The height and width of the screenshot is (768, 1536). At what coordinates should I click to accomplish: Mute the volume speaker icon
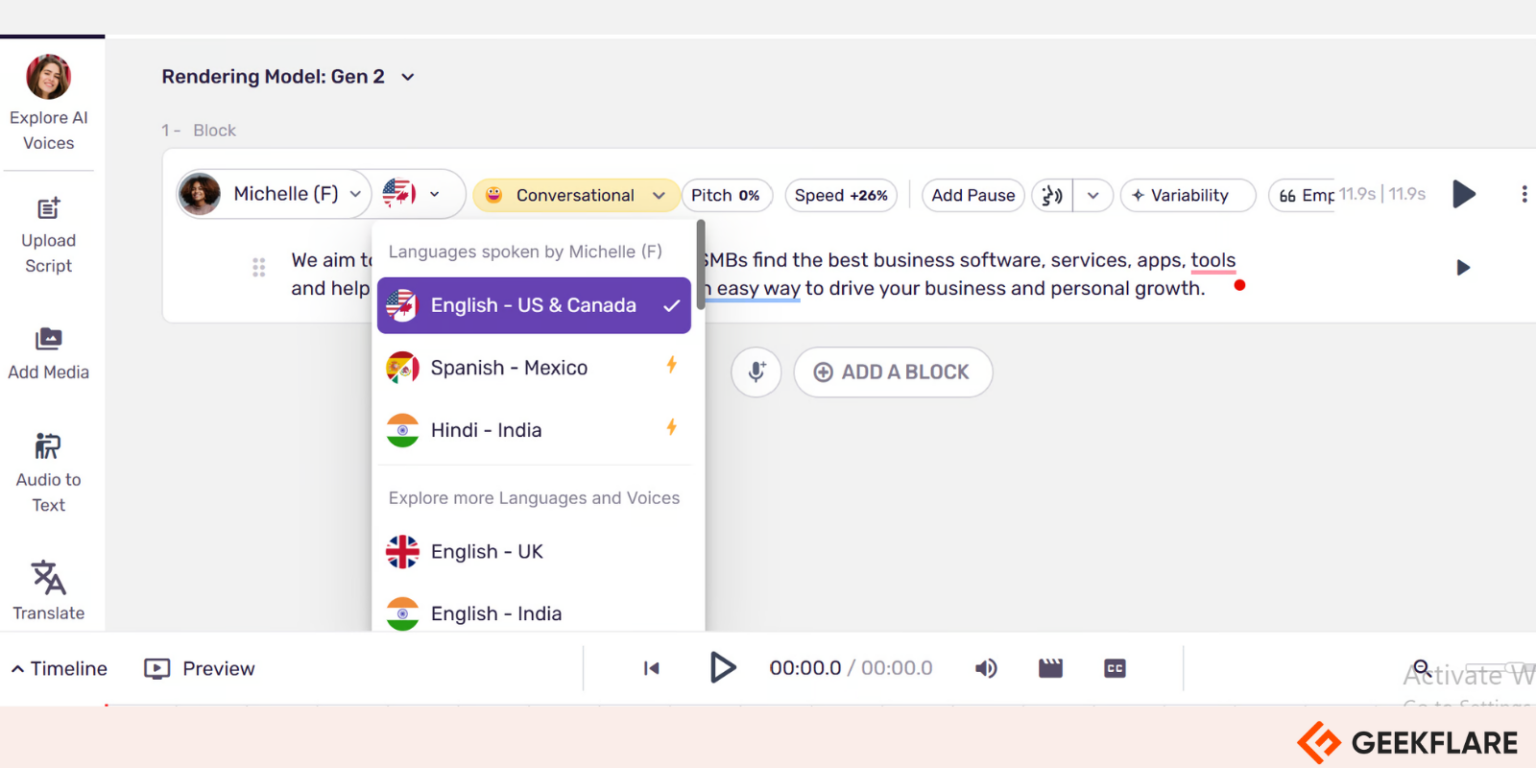(986, 669)
